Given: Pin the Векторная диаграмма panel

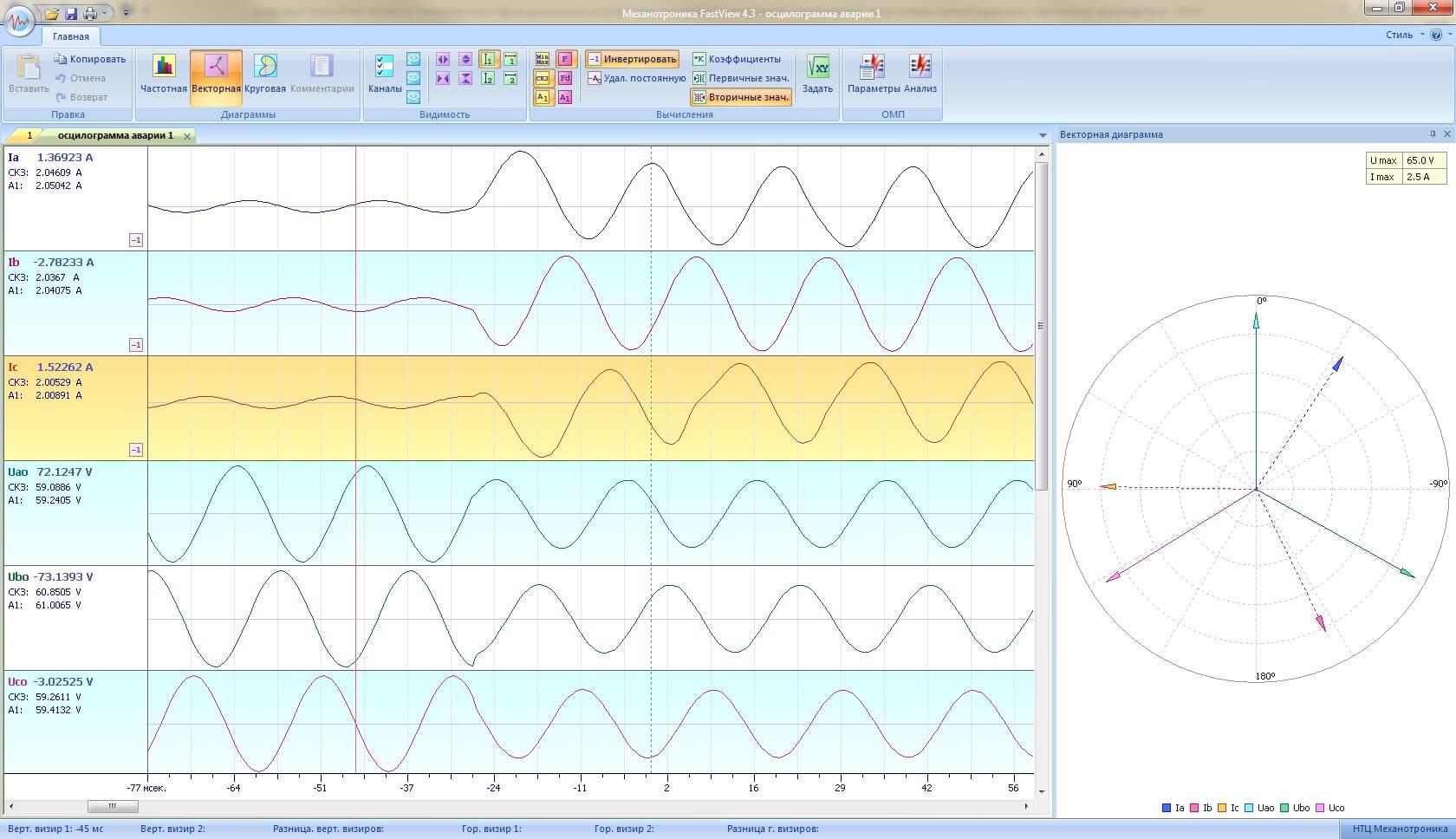Looking at the screenshot, I should point(1433,134).
